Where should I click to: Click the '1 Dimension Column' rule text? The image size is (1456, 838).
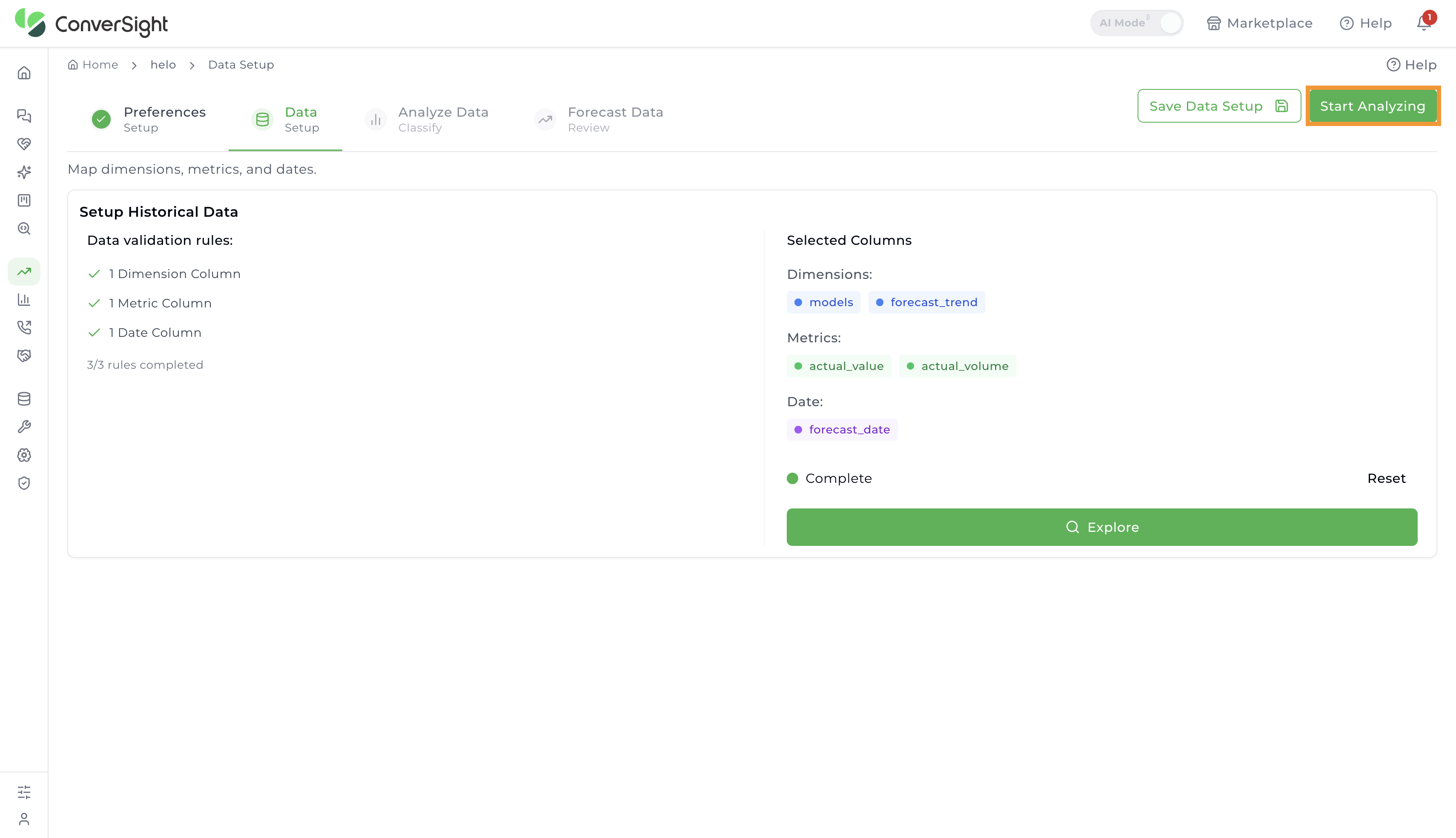175,274
